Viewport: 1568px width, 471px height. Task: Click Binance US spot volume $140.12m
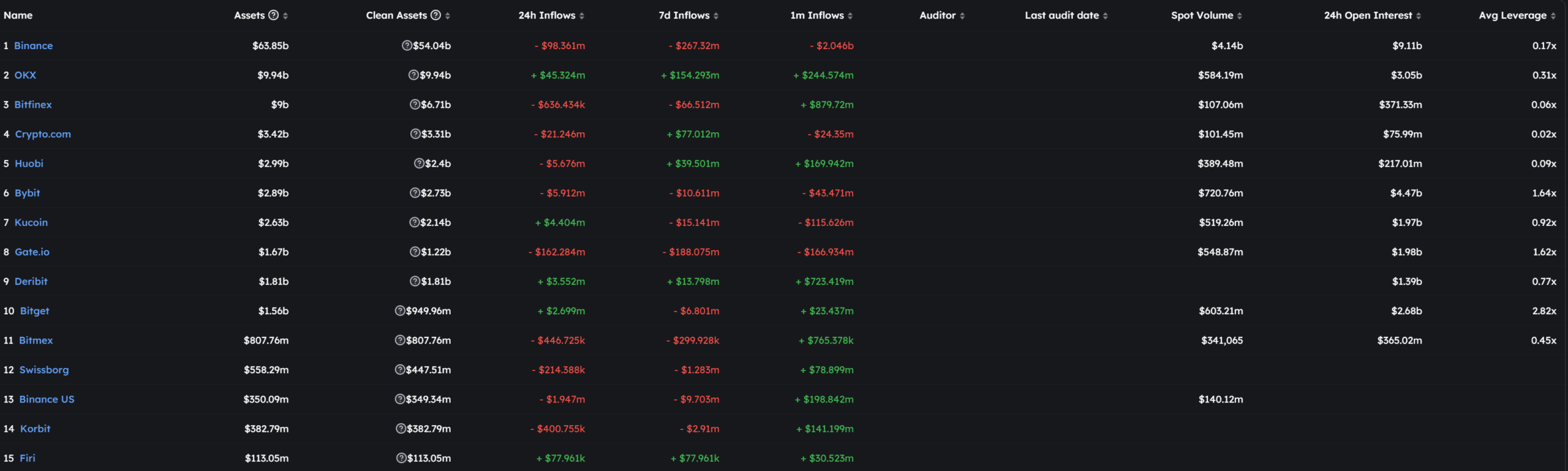click(x=1221, y=399)
